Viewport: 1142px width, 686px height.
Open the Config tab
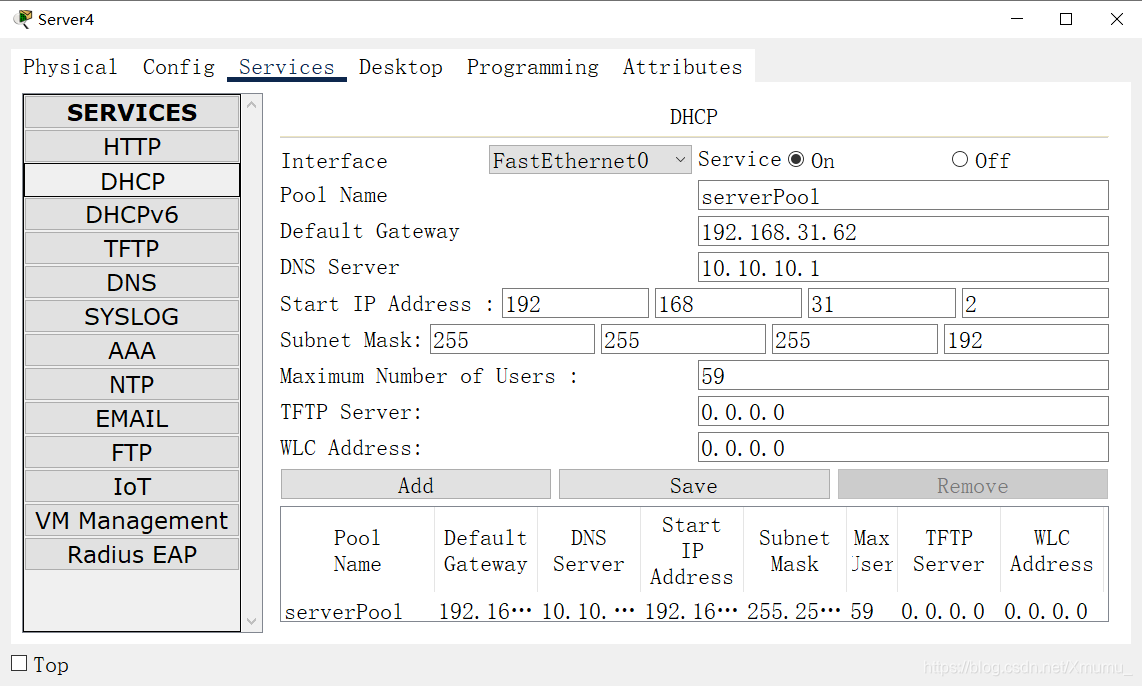click(x=178, y=67)
